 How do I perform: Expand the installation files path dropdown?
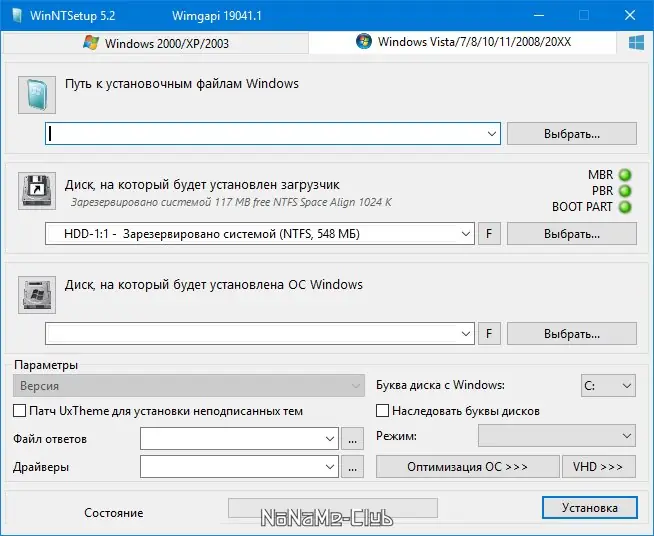pyautogui.click(x=491, y=134)
